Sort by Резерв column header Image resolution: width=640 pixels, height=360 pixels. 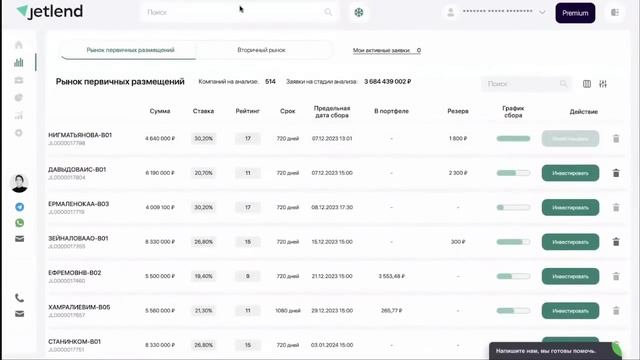pos(458,111)
